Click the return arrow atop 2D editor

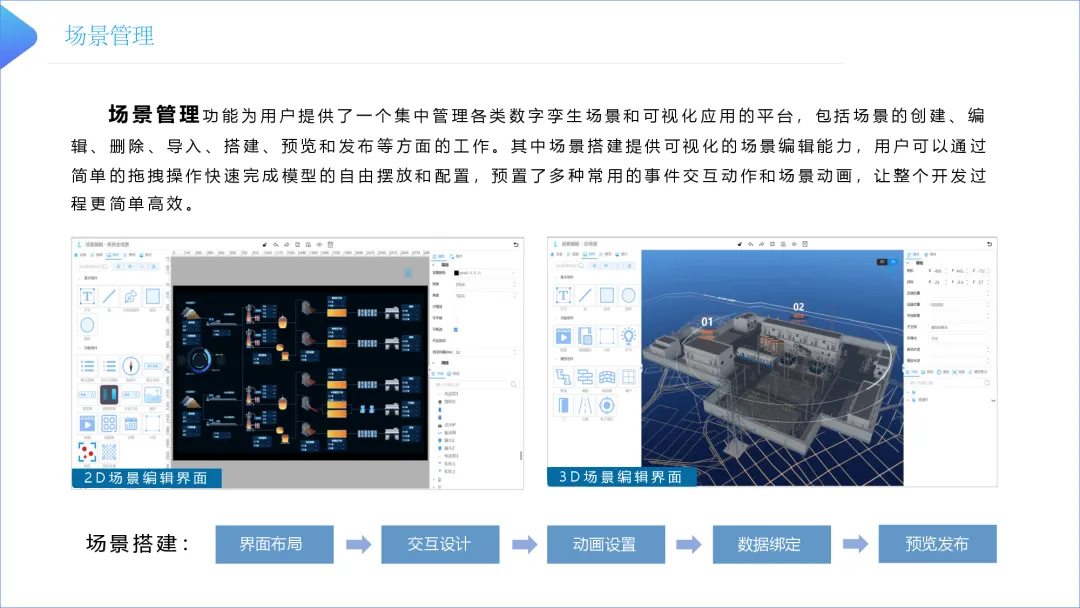pos(515,244)
